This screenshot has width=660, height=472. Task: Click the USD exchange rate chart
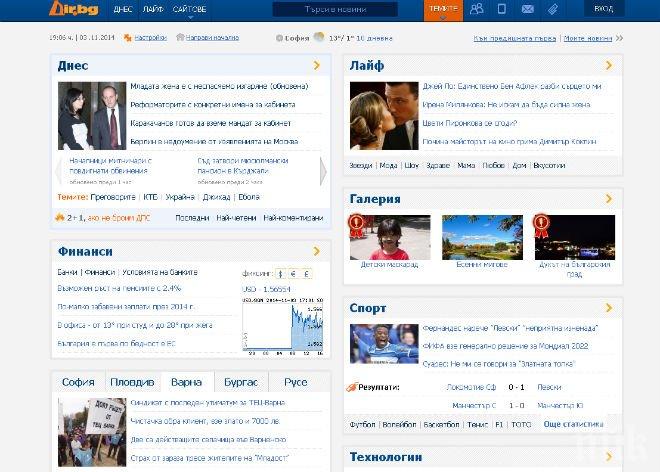pos(282,326)
